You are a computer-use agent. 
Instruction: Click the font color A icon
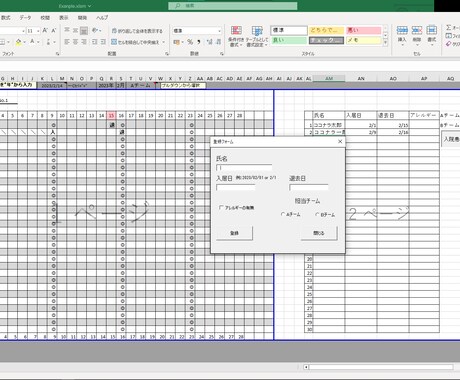coord(32,42)
